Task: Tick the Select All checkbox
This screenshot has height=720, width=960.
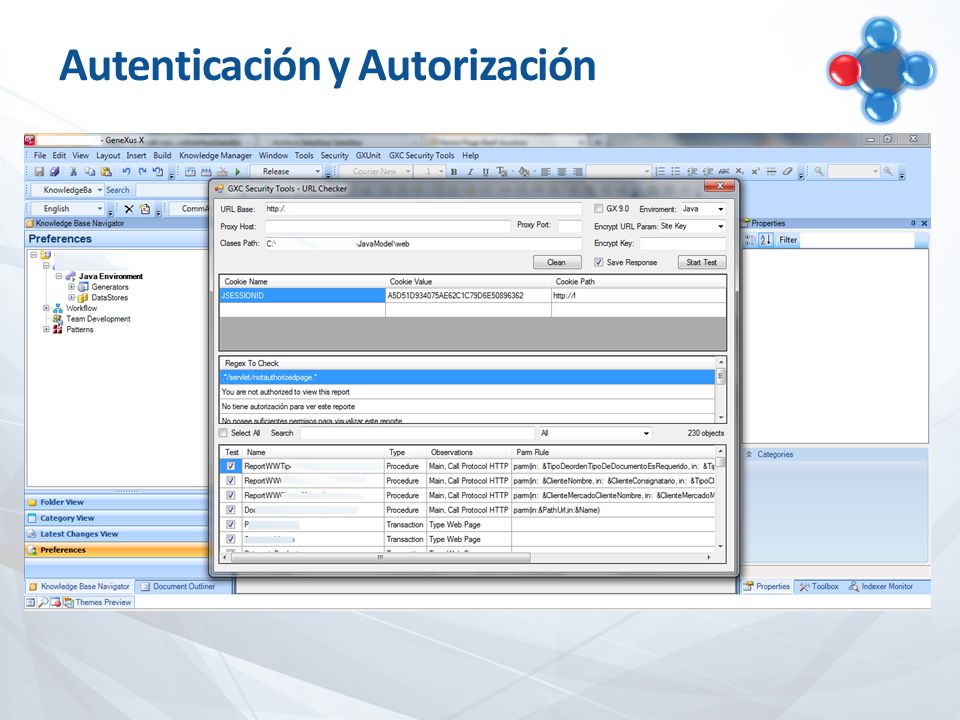Action: (223, 433)
